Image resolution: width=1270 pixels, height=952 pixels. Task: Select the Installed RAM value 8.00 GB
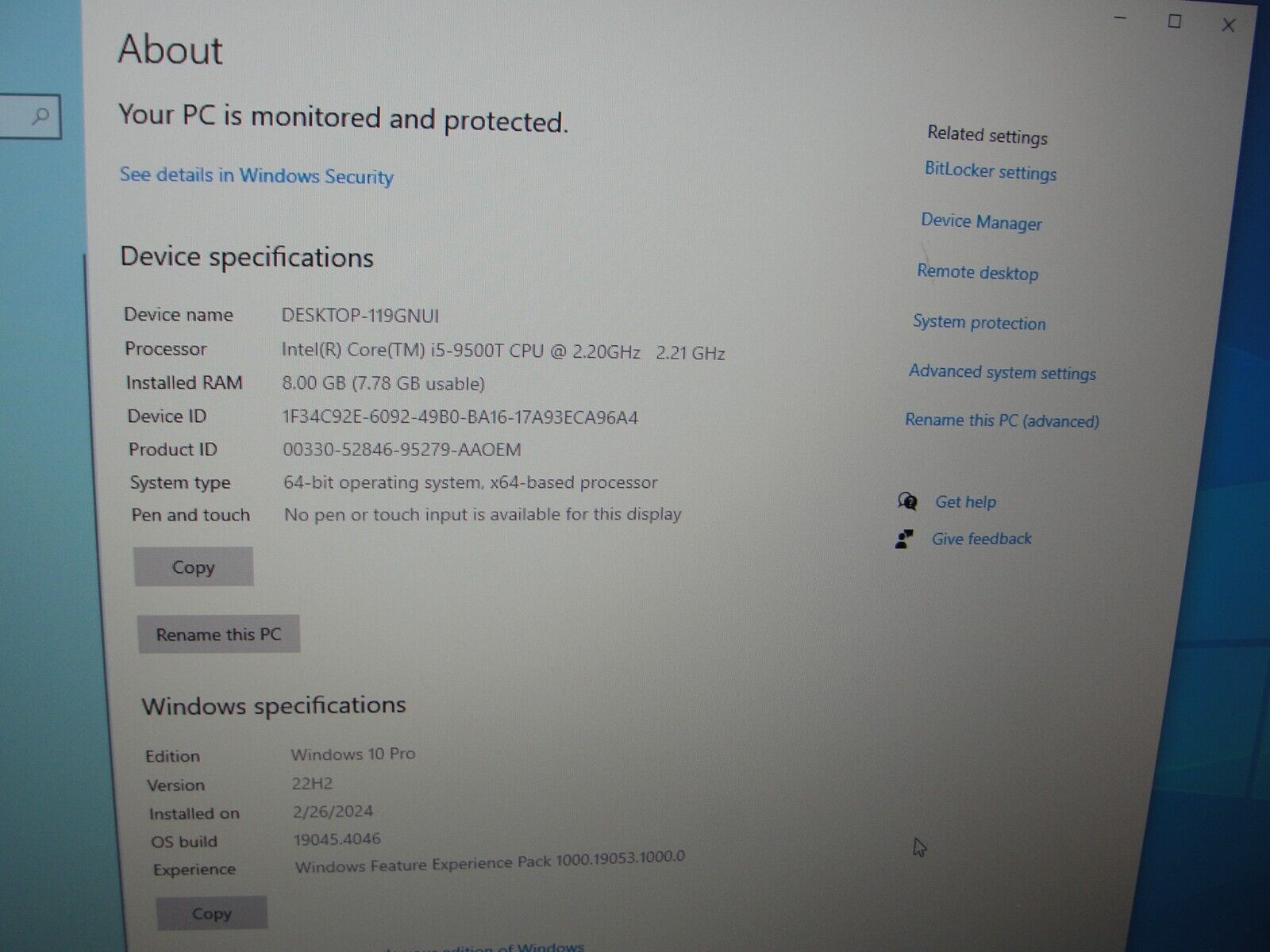383,383
